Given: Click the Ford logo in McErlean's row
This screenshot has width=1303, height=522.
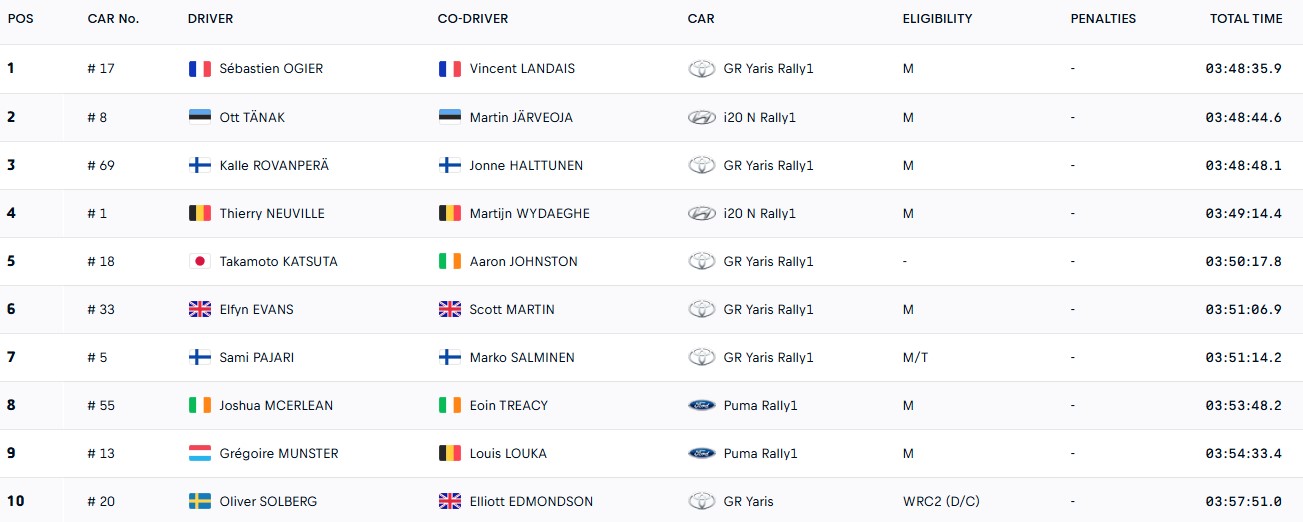Looking at the screenshot, I should click(702, 405).
